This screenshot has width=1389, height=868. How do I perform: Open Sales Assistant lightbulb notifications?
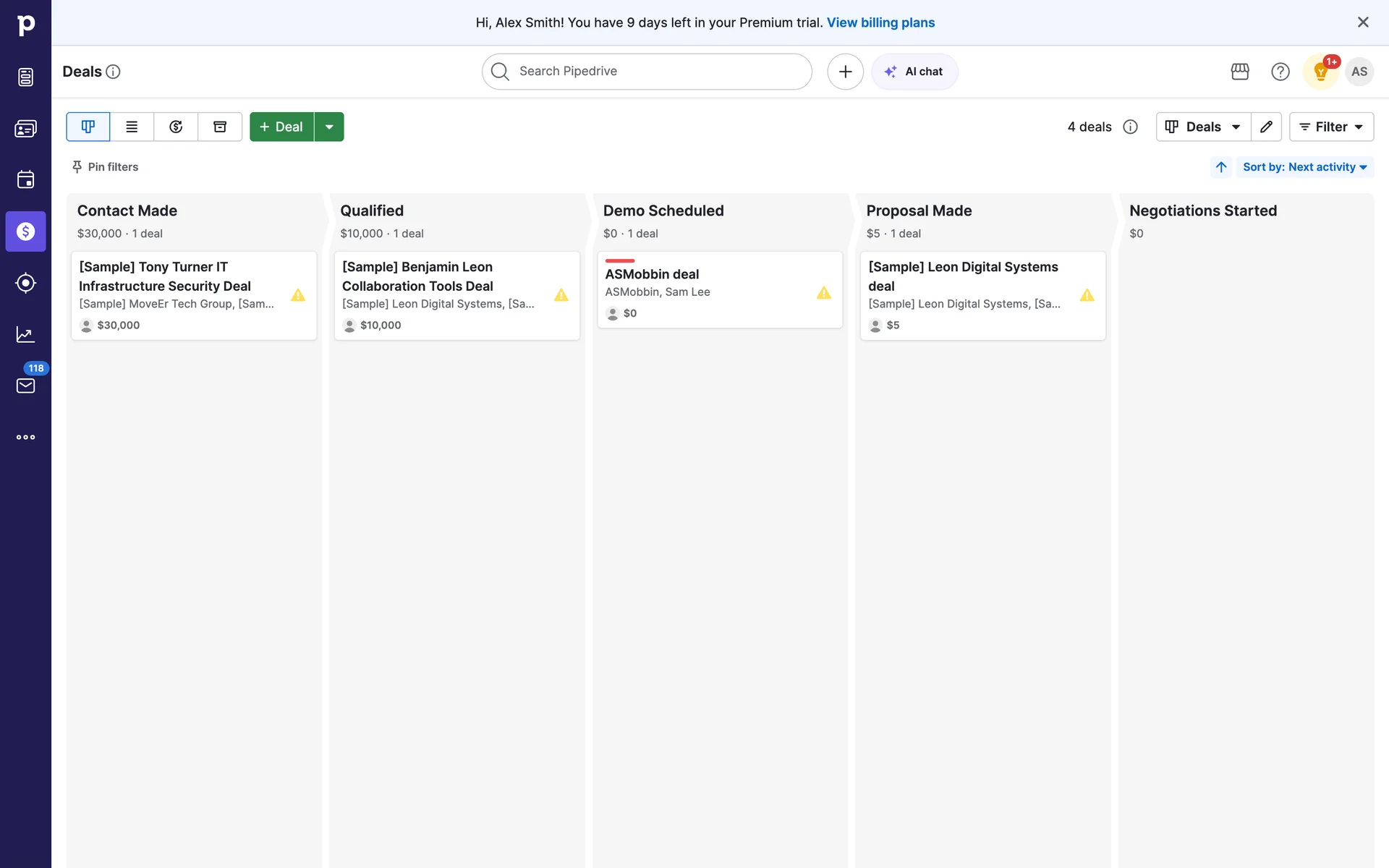pos(1321,72)
